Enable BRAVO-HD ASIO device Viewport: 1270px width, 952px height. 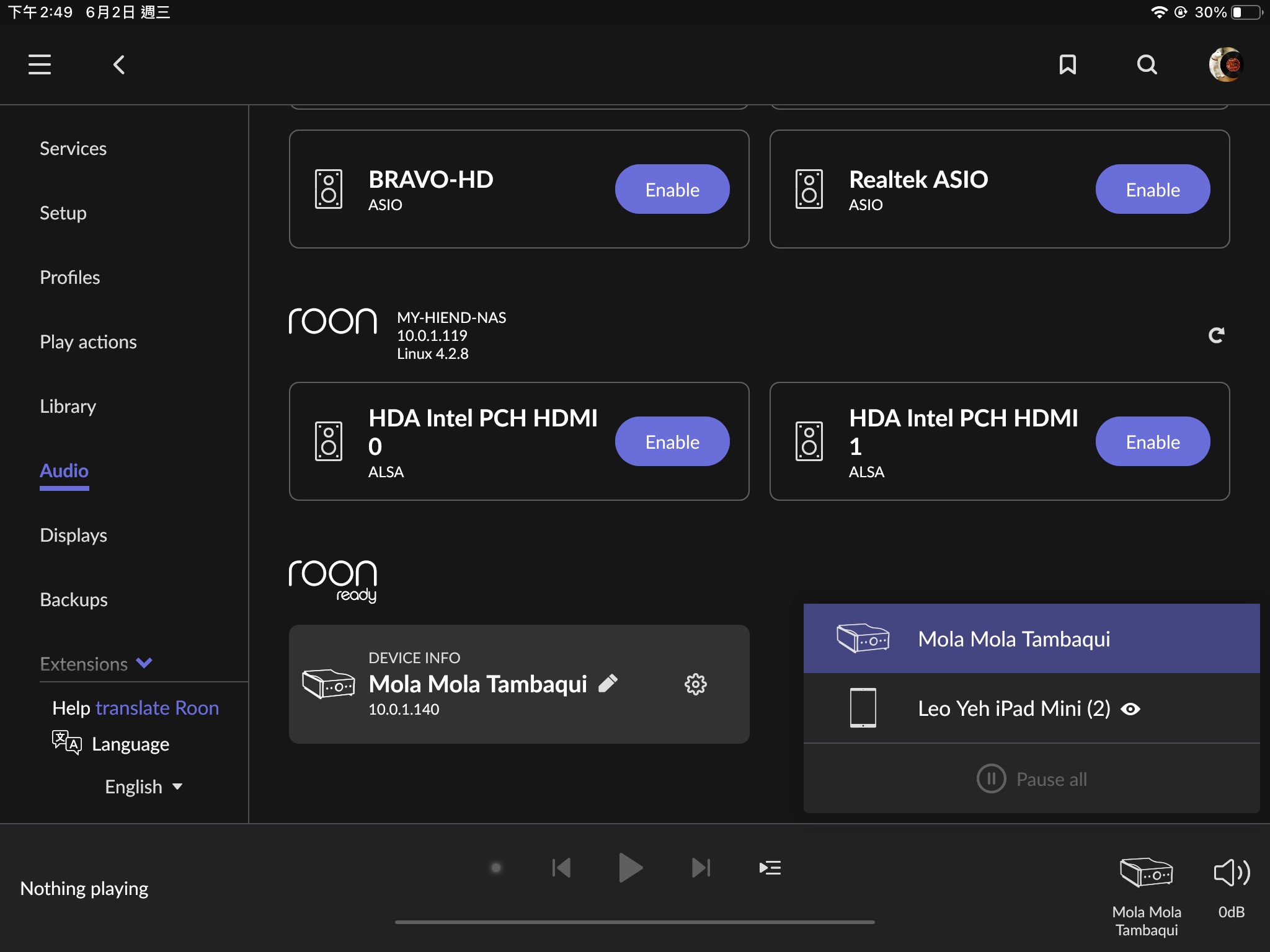coord(672,189)
